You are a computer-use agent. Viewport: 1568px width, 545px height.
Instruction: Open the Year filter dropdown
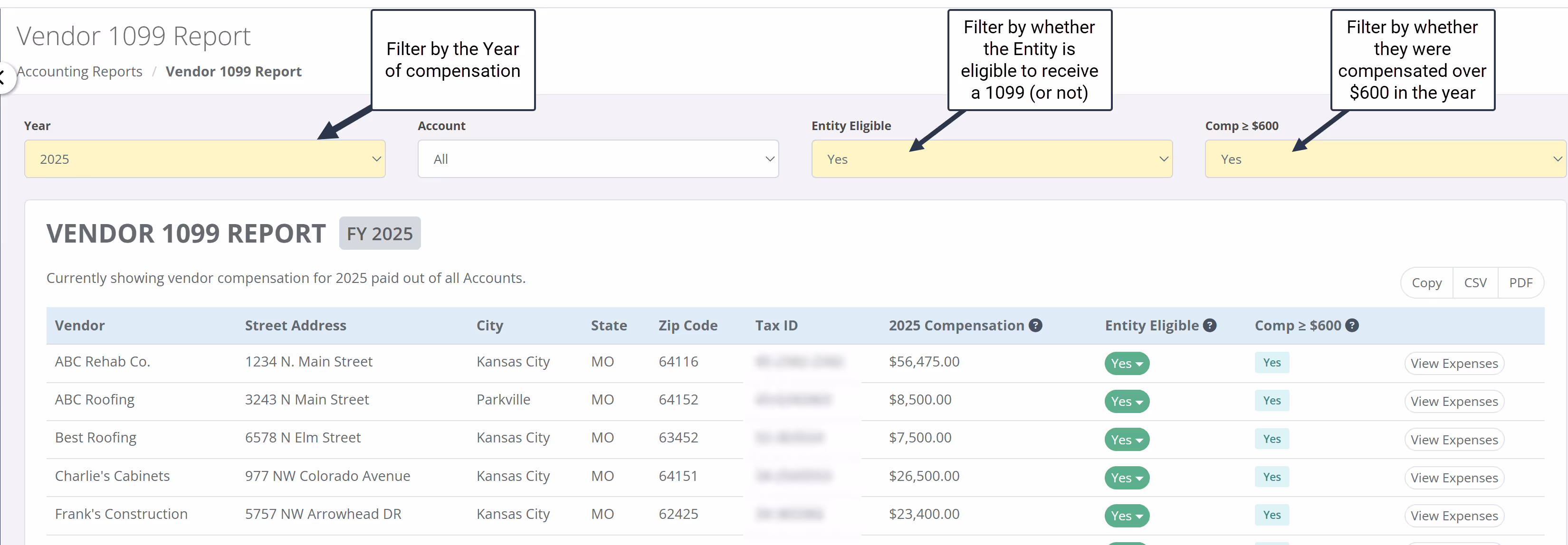(204, 159)
